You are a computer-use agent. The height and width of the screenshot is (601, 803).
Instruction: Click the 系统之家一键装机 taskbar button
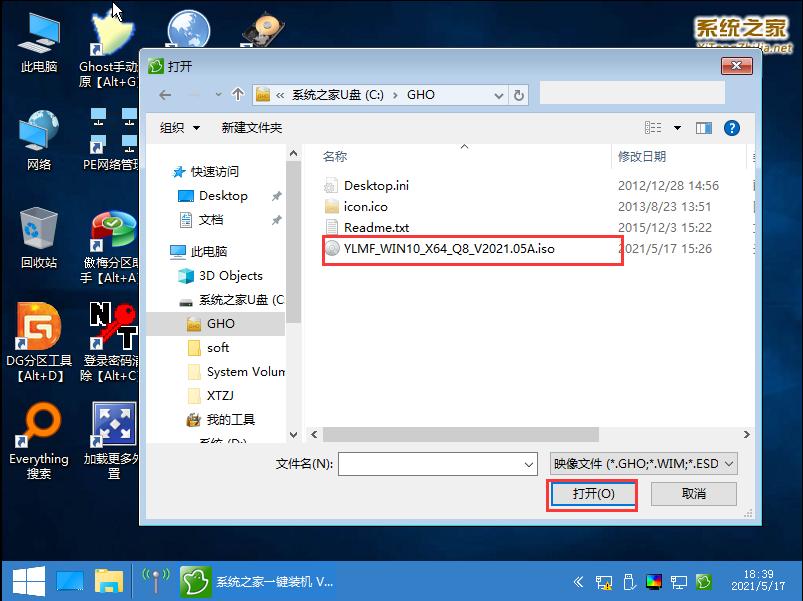click(257, 582)
